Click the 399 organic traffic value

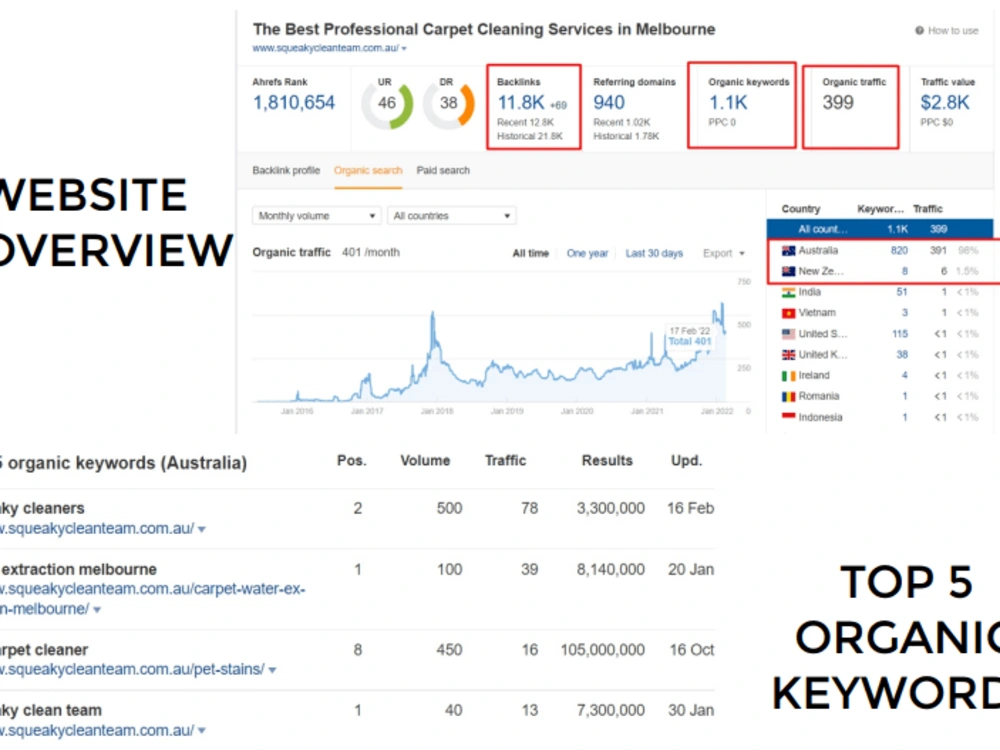(838, 103)
